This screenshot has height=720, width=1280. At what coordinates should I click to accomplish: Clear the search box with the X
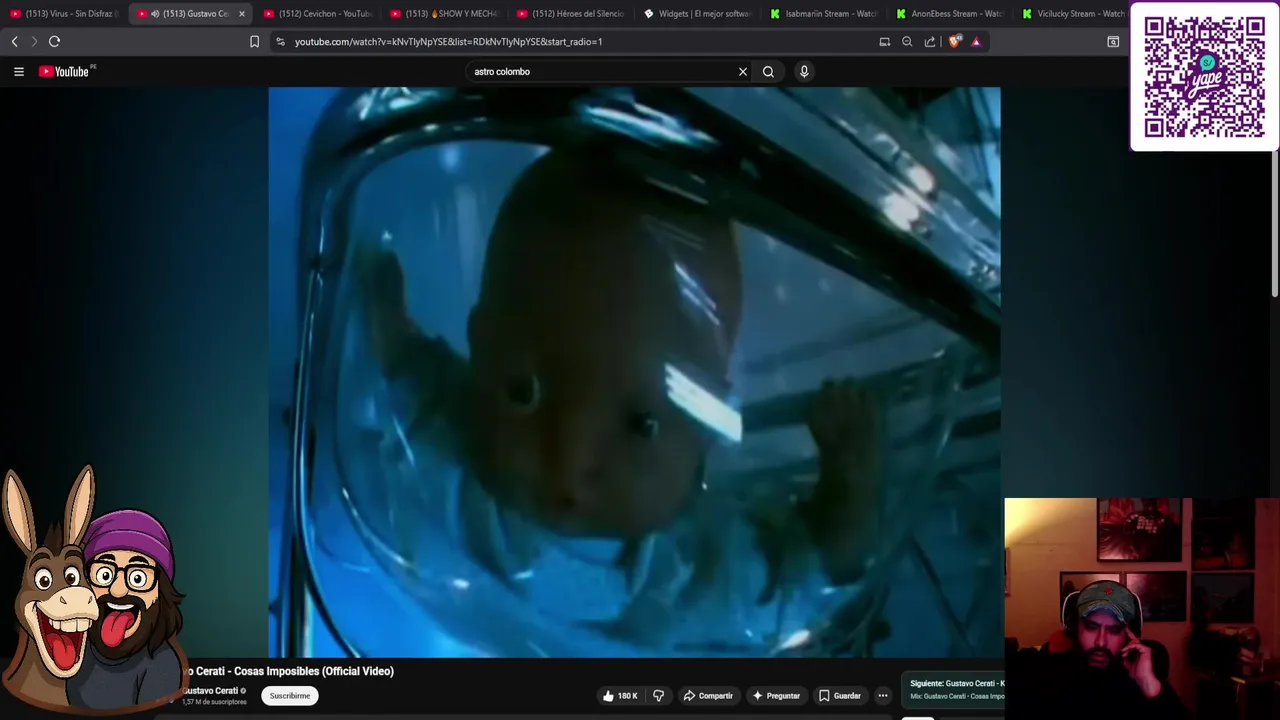point(743,71)
